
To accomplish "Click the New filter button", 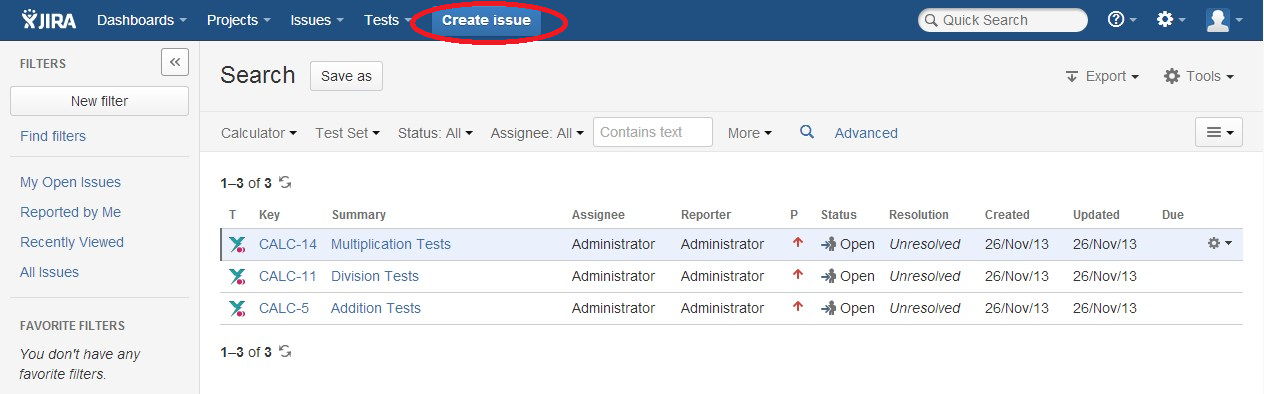I will pos(99,101).
